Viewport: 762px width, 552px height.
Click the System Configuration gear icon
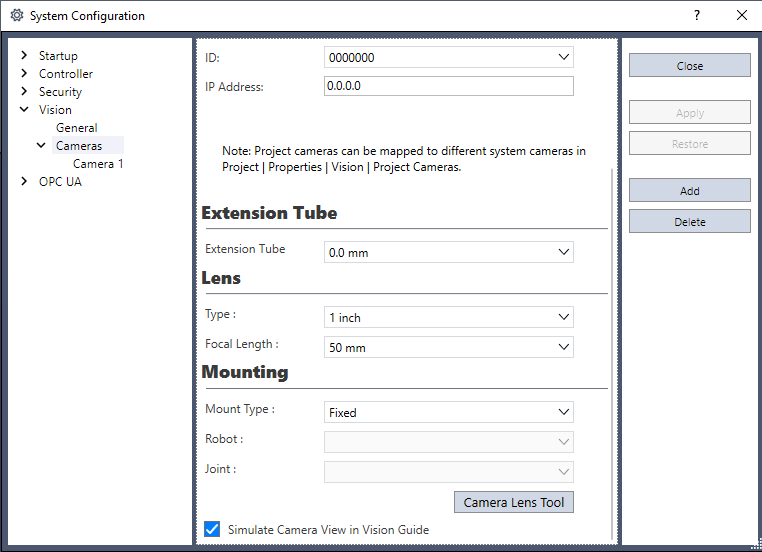click(x=17, y=16)
